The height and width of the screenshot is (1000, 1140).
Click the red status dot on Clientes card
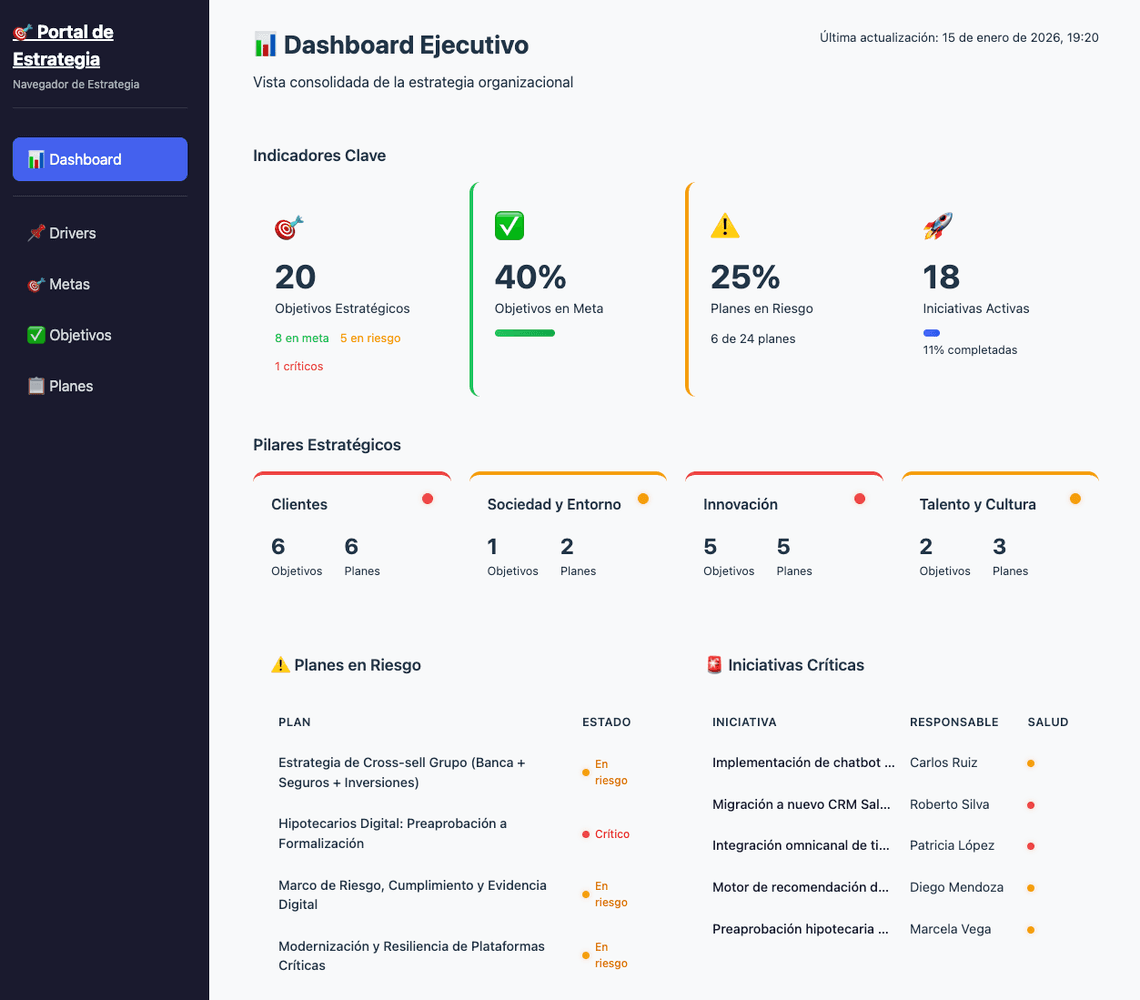428,498
